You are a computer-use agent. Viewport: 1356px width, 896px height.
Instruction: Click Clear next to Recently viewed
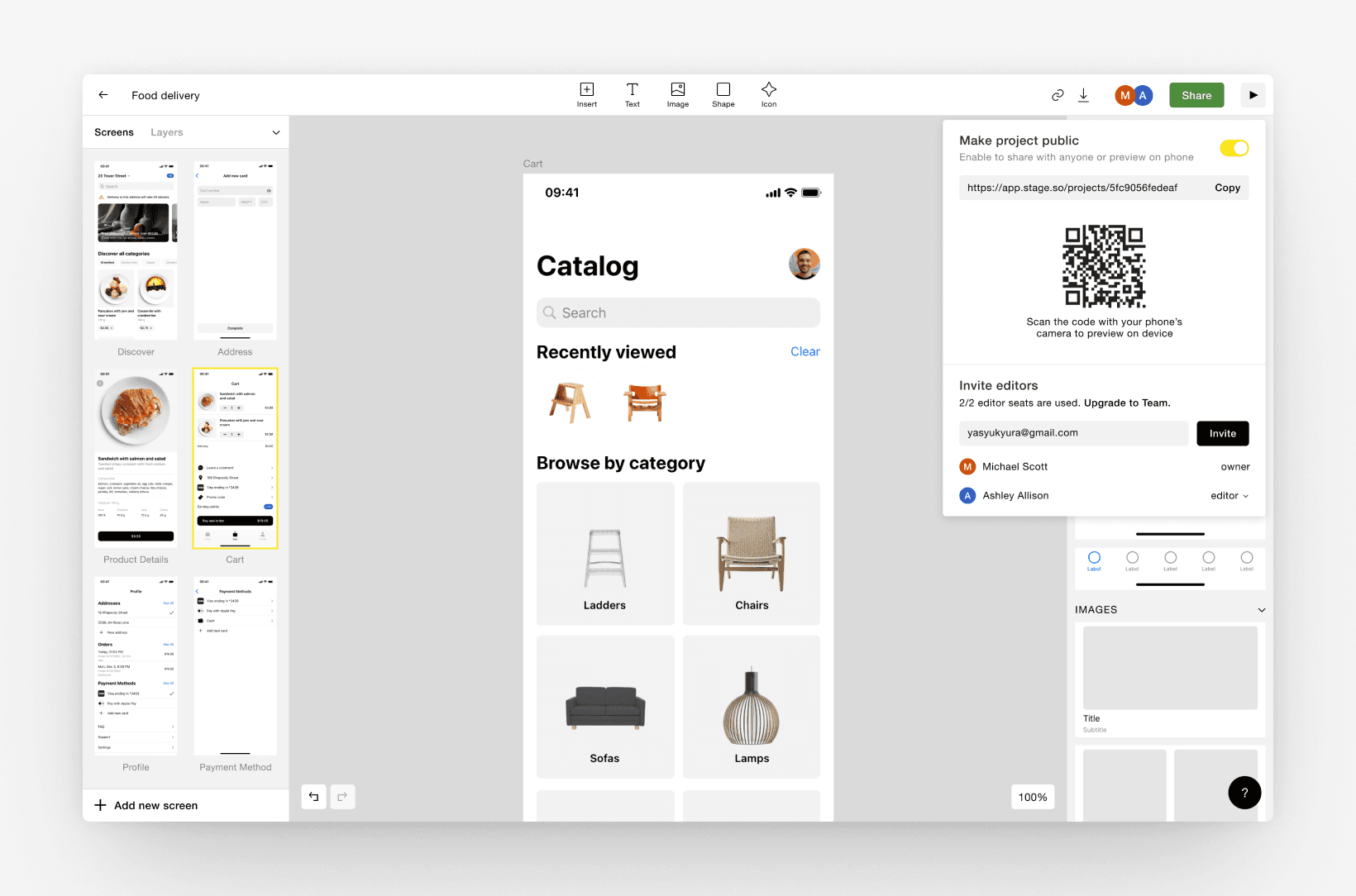pos(805,352)
